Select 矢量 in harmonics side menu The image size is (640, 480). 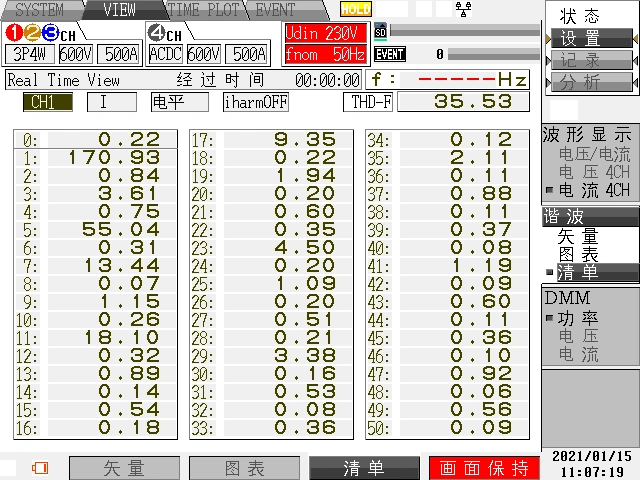[578, 236]
